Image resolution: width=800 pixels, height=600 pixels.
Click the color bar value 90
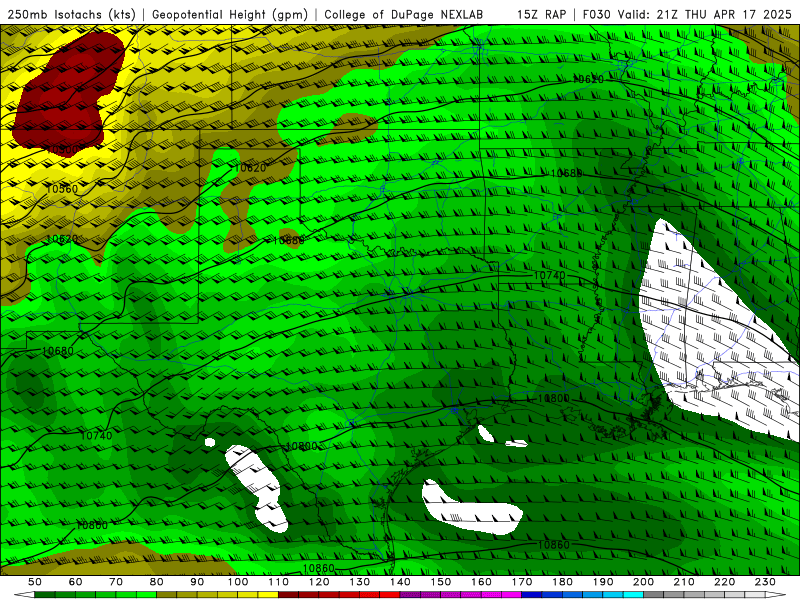click(197, 582)
